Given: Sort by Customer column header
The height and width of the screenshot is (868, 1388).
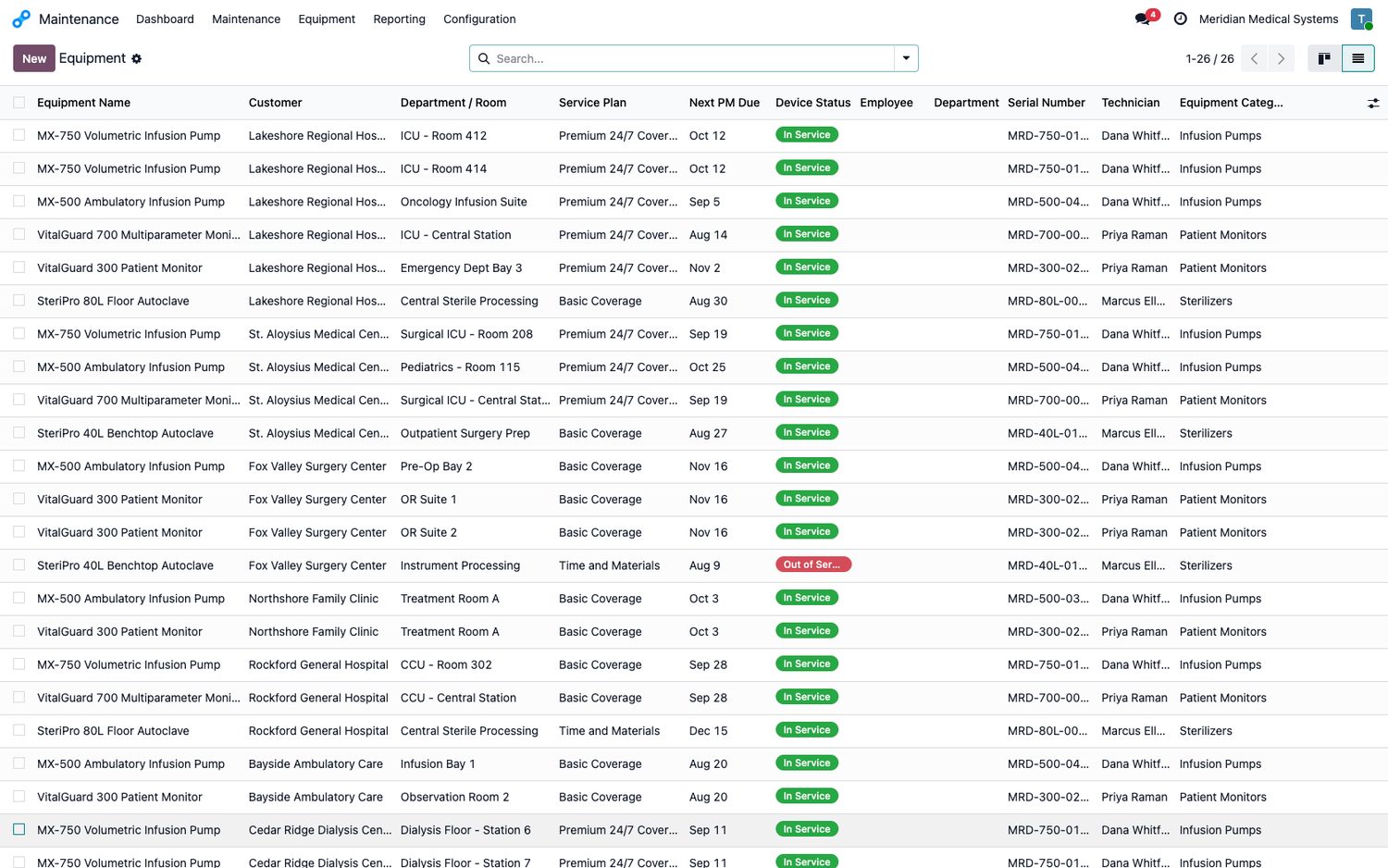Looking at the screenshot, I should pos(275,103).
